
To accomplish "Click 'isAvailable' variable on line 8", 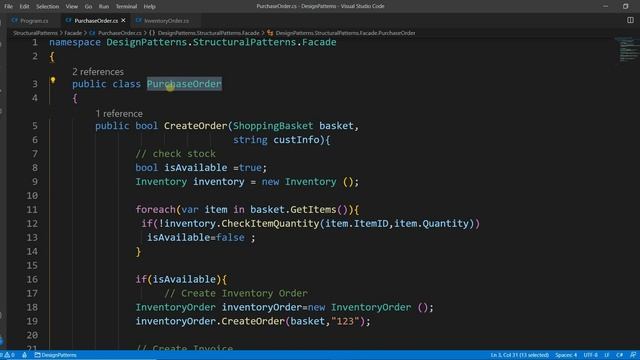I will (x=196, y=168).
